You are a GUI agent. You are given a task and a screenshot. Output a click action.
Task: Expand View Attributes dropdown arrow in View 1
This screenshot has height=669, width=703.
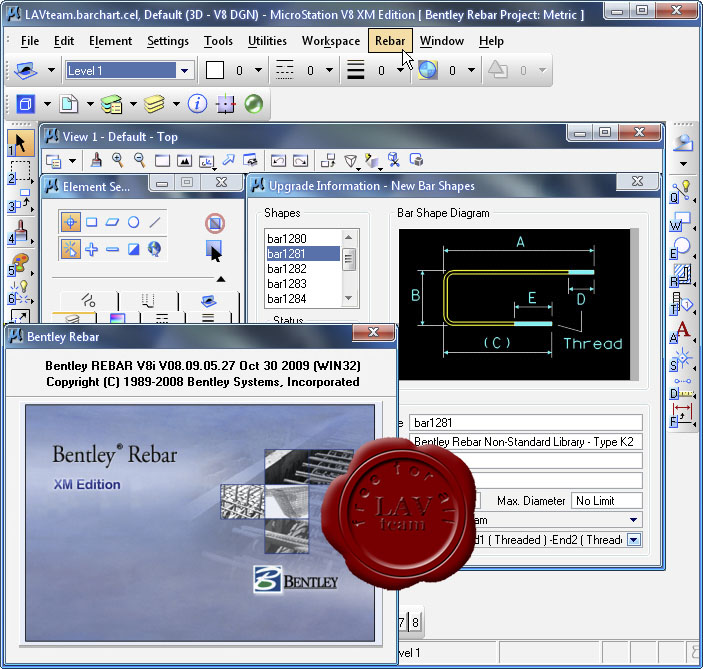(72, 161)
